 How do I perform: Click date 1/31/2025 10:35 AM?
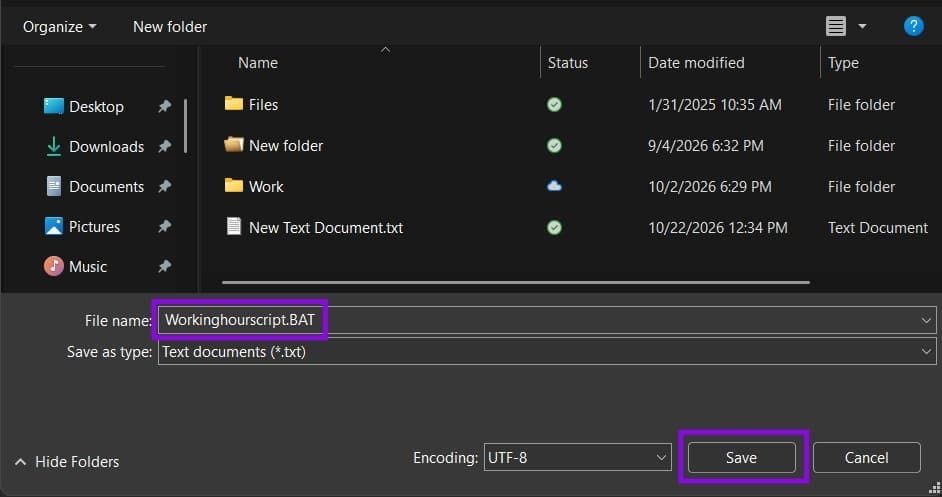pos(715,105)
